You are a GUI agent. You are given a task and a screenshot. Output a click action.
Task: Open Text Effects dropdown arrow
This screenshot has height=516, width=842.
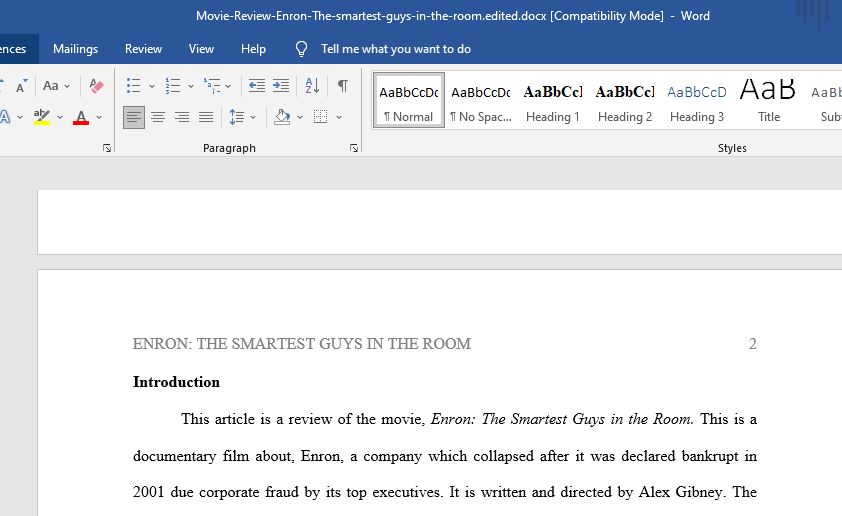(20, 117)
